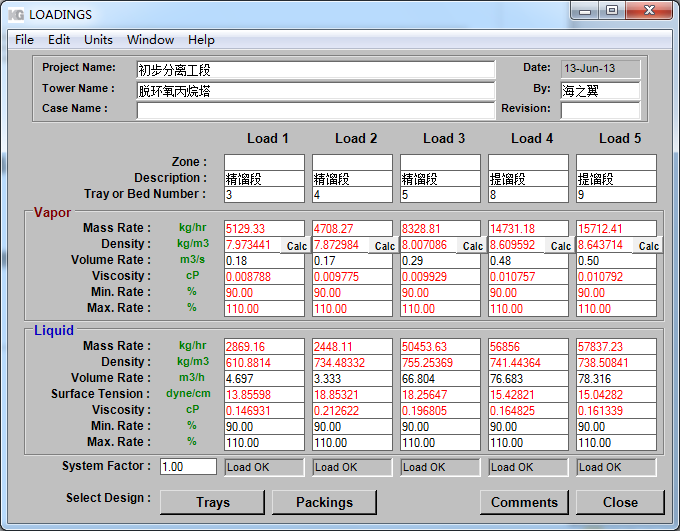Click the Project Name input field

coord(316,69)
